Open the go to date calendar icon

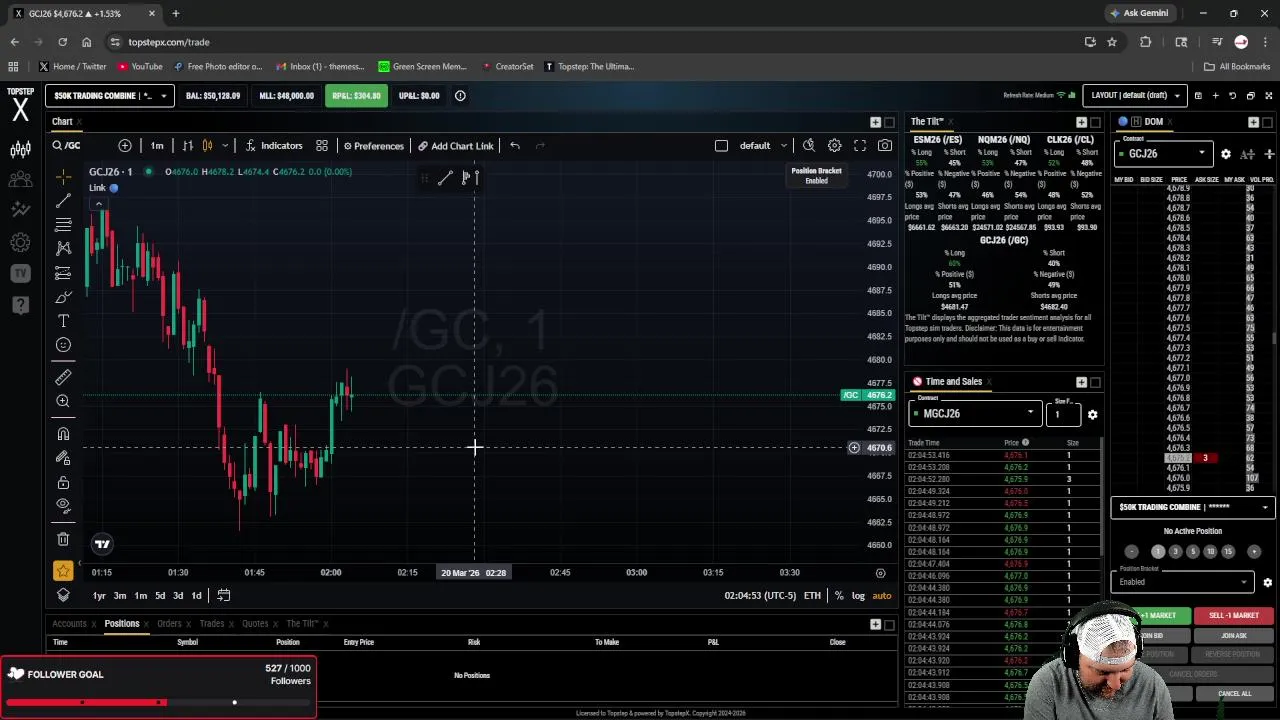click(x=223, y=596)
